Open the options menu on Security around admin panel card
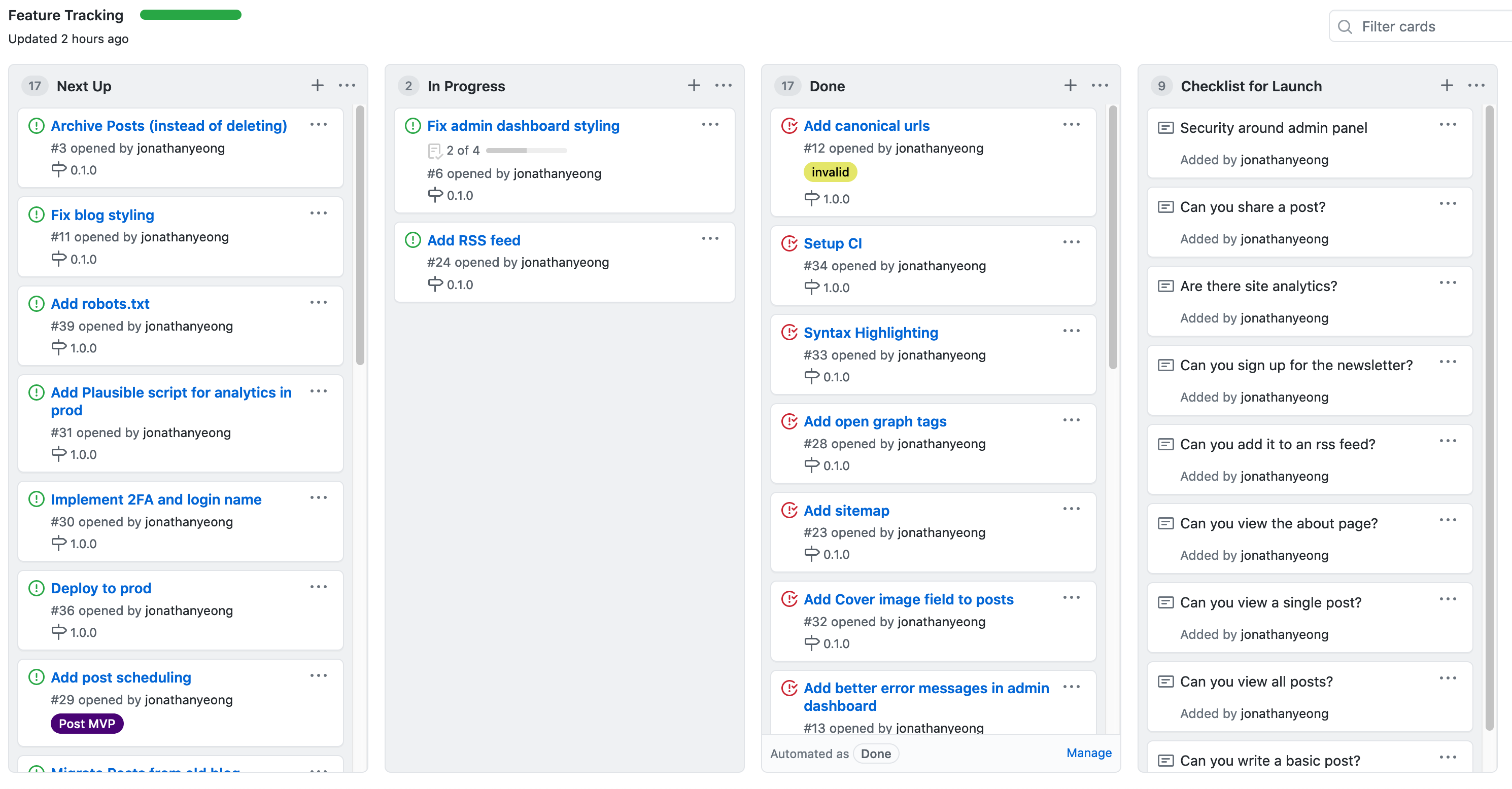Screen dimensions: 1512x789 [x=1449, y=124]
